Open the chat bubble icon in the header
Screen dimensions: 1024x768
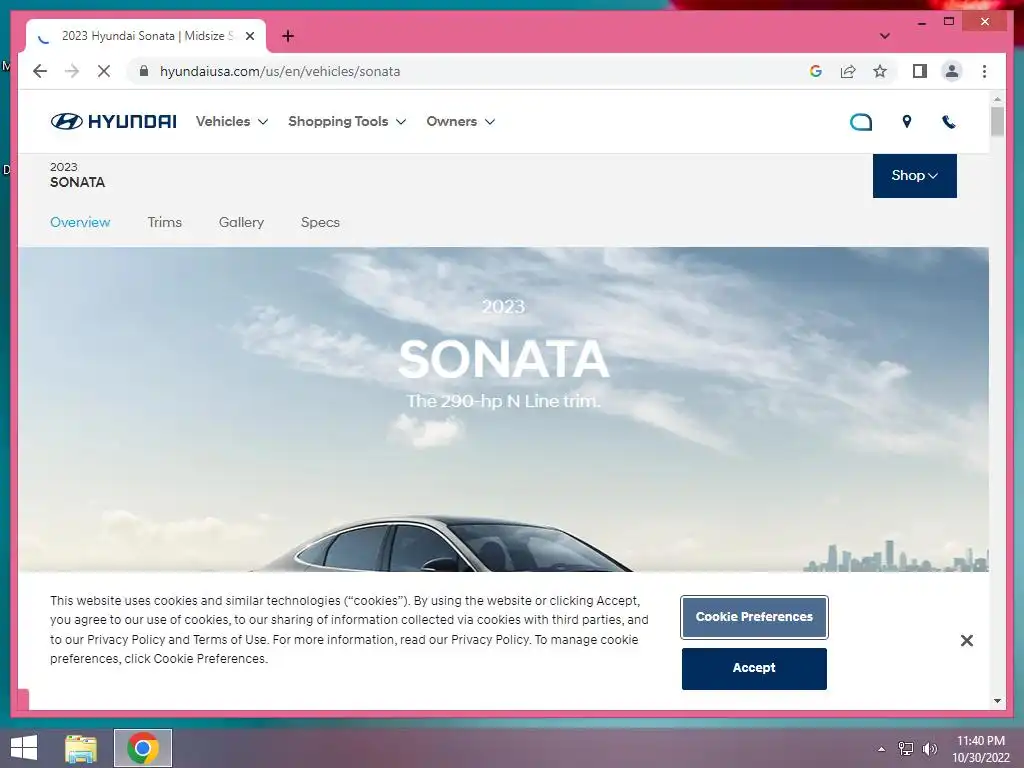[861, 122]
